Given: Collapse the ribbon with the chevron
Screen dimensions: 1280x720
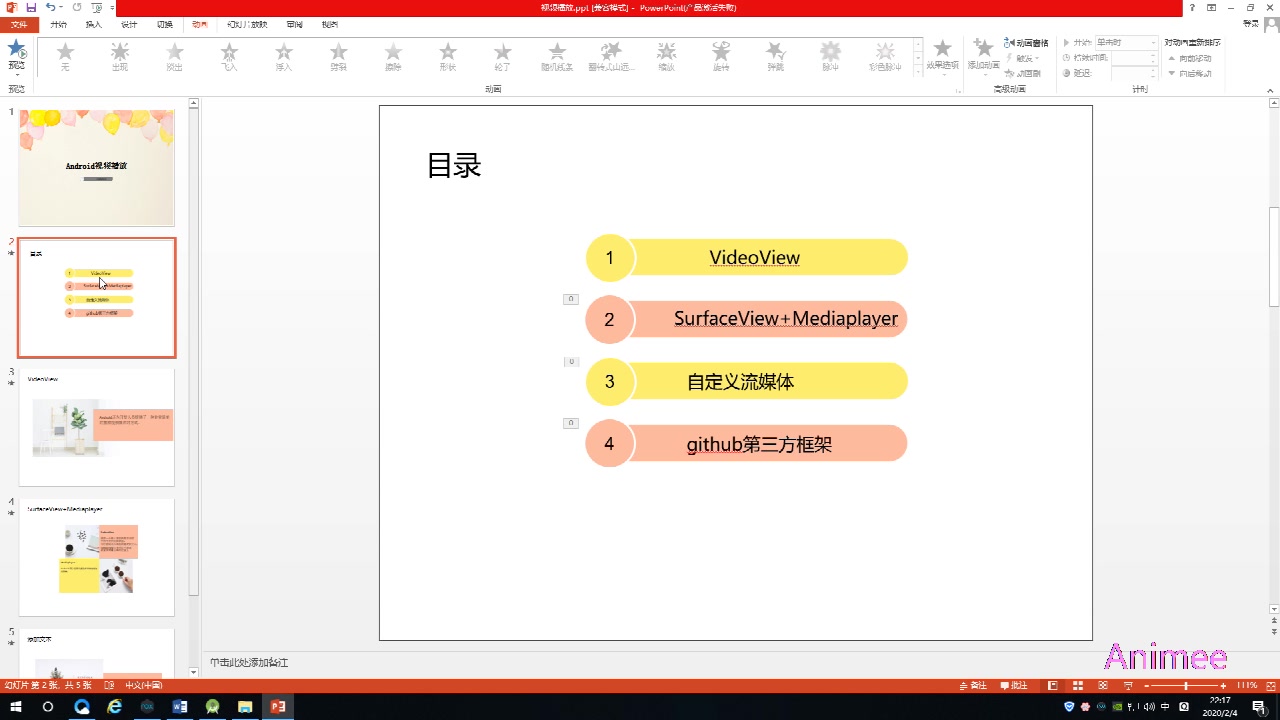Looking at the screenshot, I should tap(1272, 90).
